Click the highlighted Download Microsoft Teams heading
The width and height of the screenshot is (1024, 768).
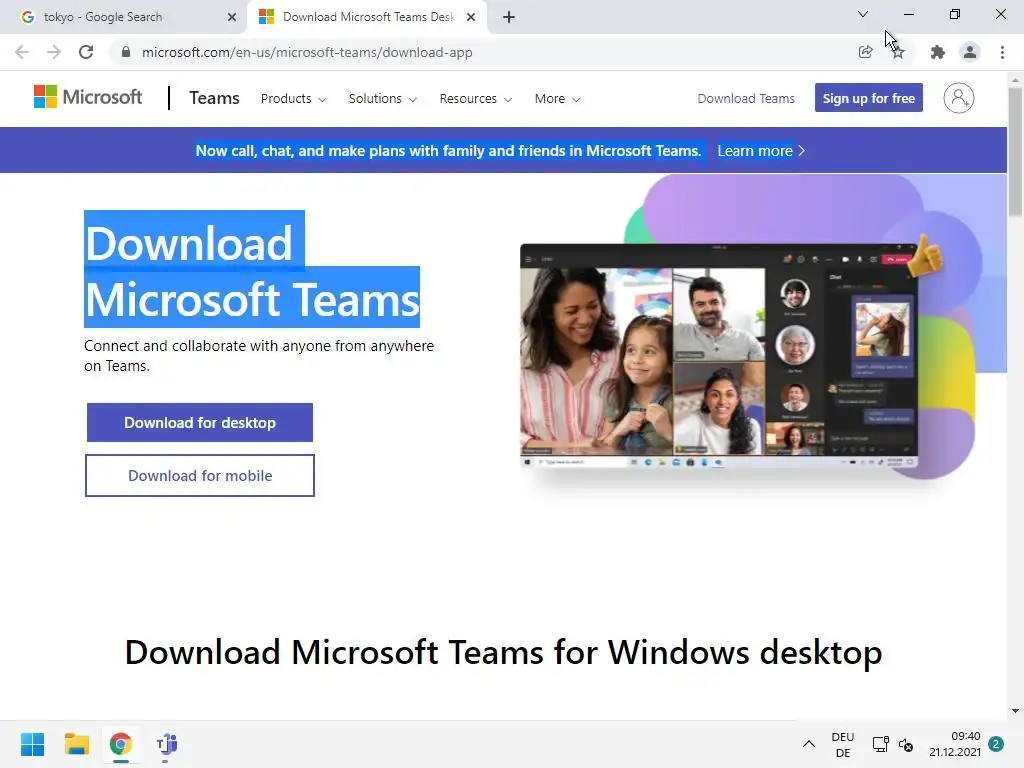coord(252,270)
